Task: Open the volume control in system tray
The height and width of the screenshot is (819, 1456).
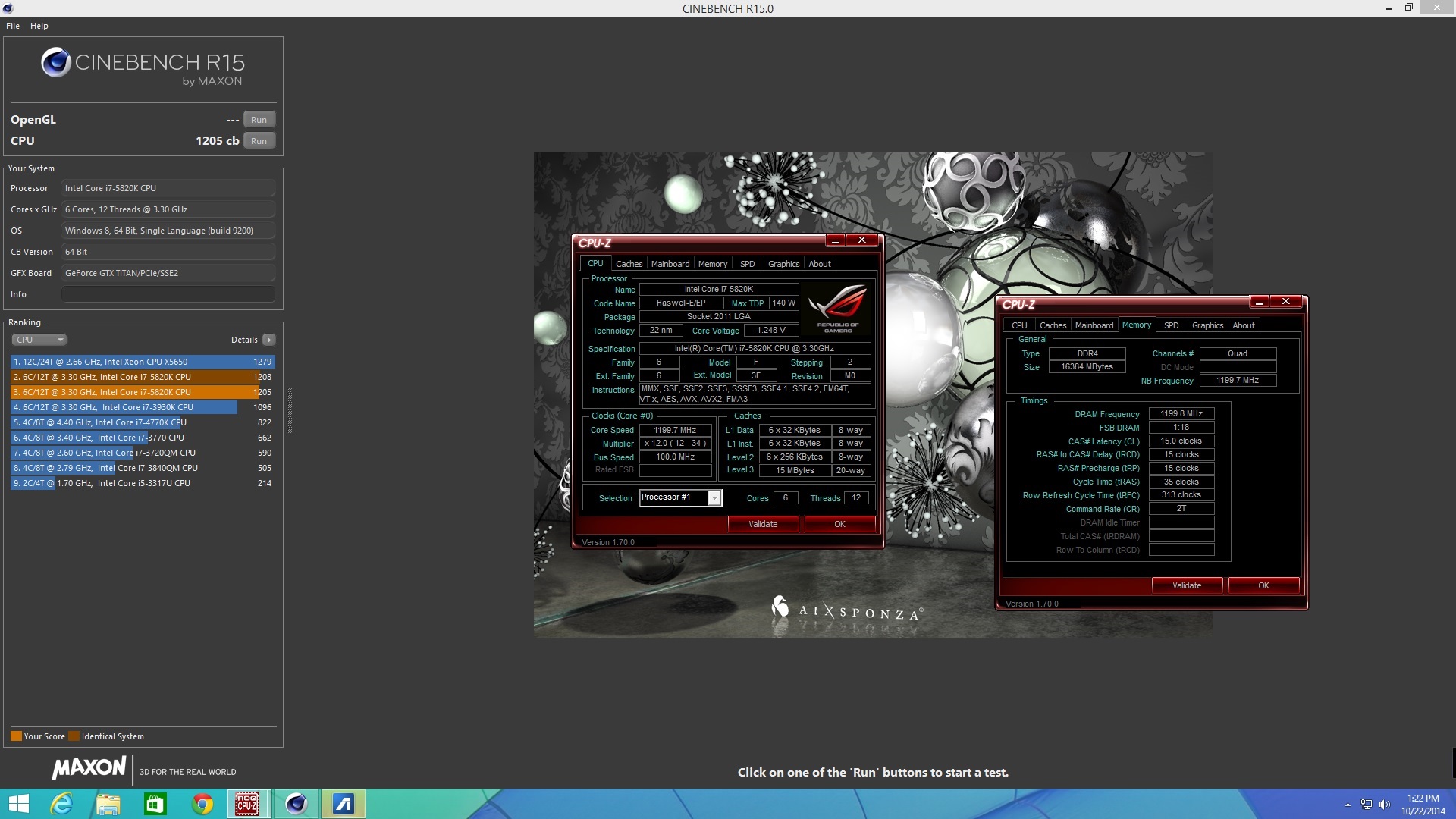Action: tap(1384, 805)
